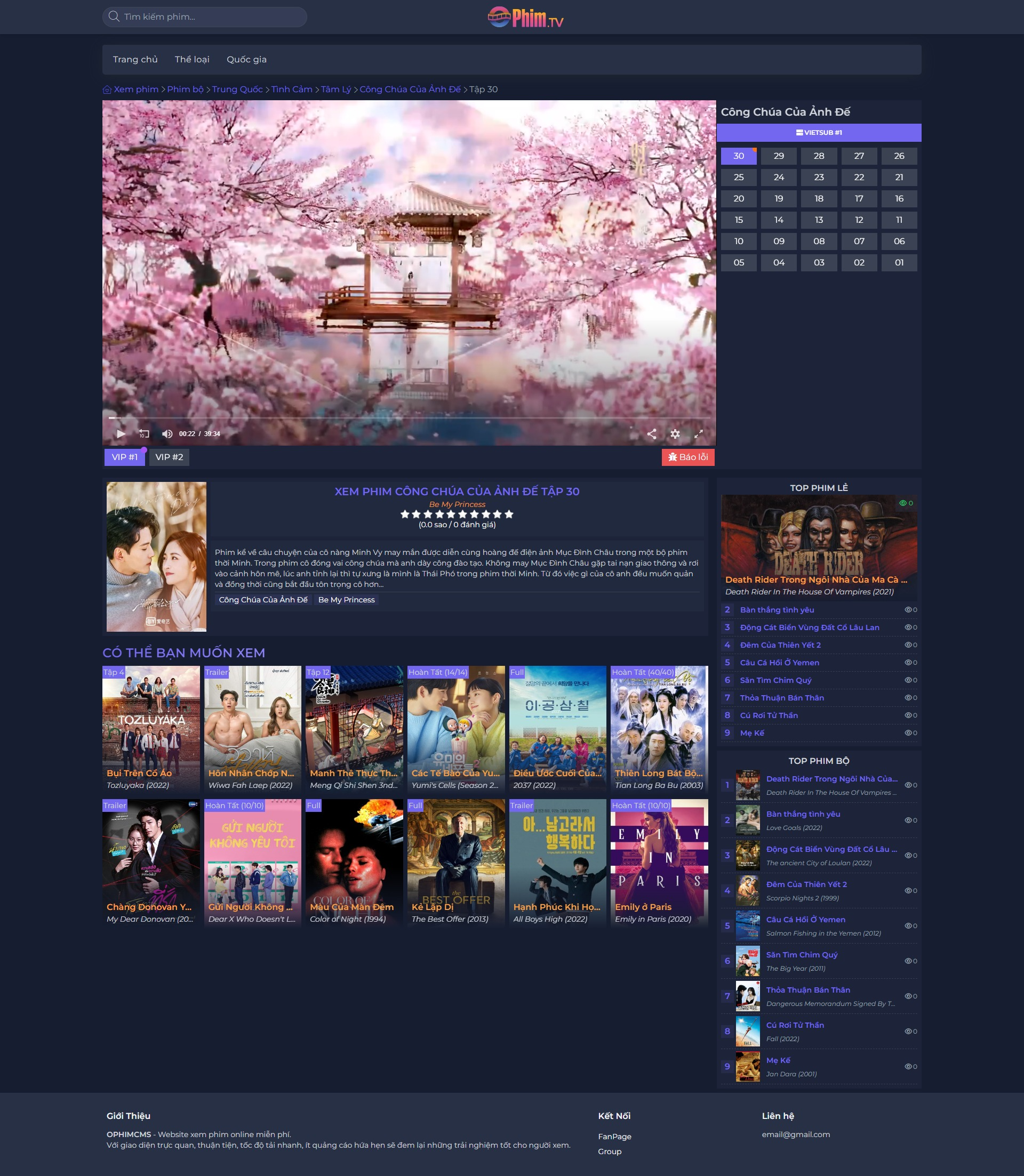Click the home icon in breadcrumb
The image size is (1024, 1176).
107,90
